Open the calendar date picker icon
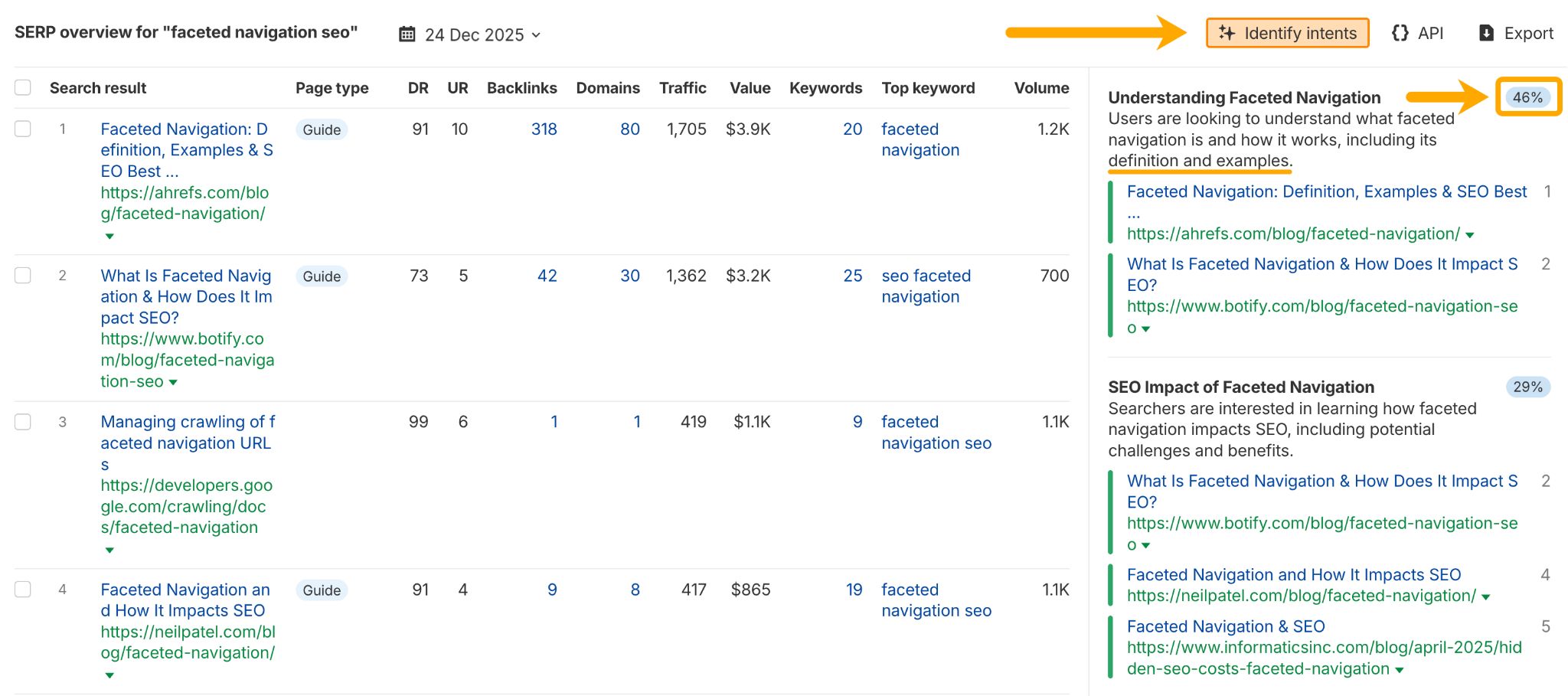This screenshot has height=696, width=1568. click(406, 34)
